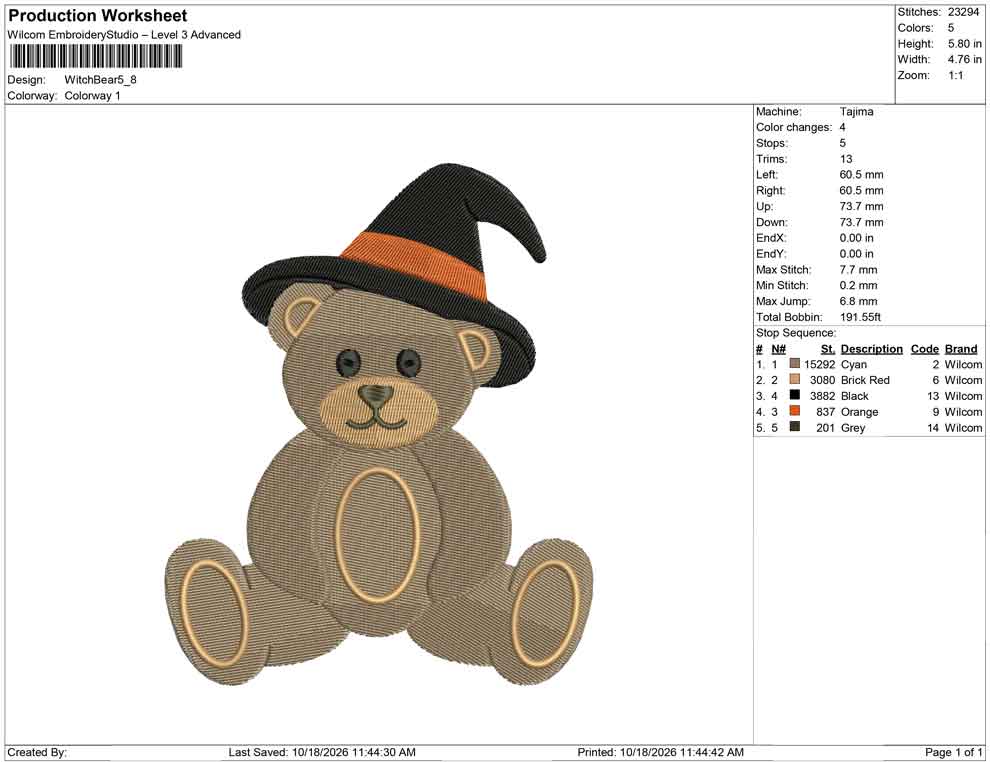Click the St. column header
Screen dimensions: 990x762
point(828,349)
